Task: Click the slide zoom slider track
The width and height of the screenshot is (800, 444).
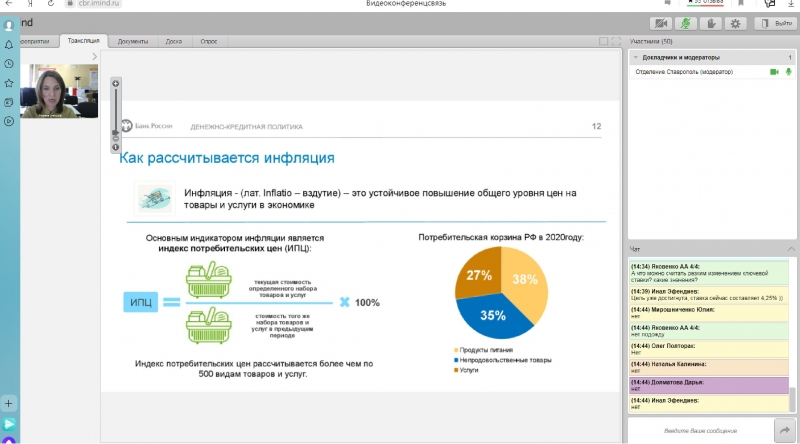Action: pyautogui.click(x=116, y=110)
